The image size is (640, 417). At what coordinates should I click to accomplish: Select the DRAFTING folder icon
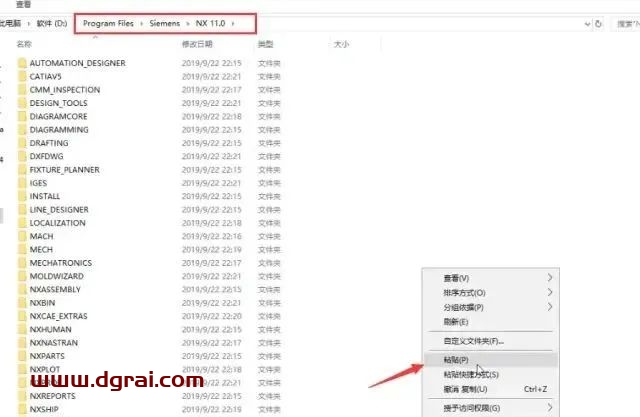[x=22, y=143]
